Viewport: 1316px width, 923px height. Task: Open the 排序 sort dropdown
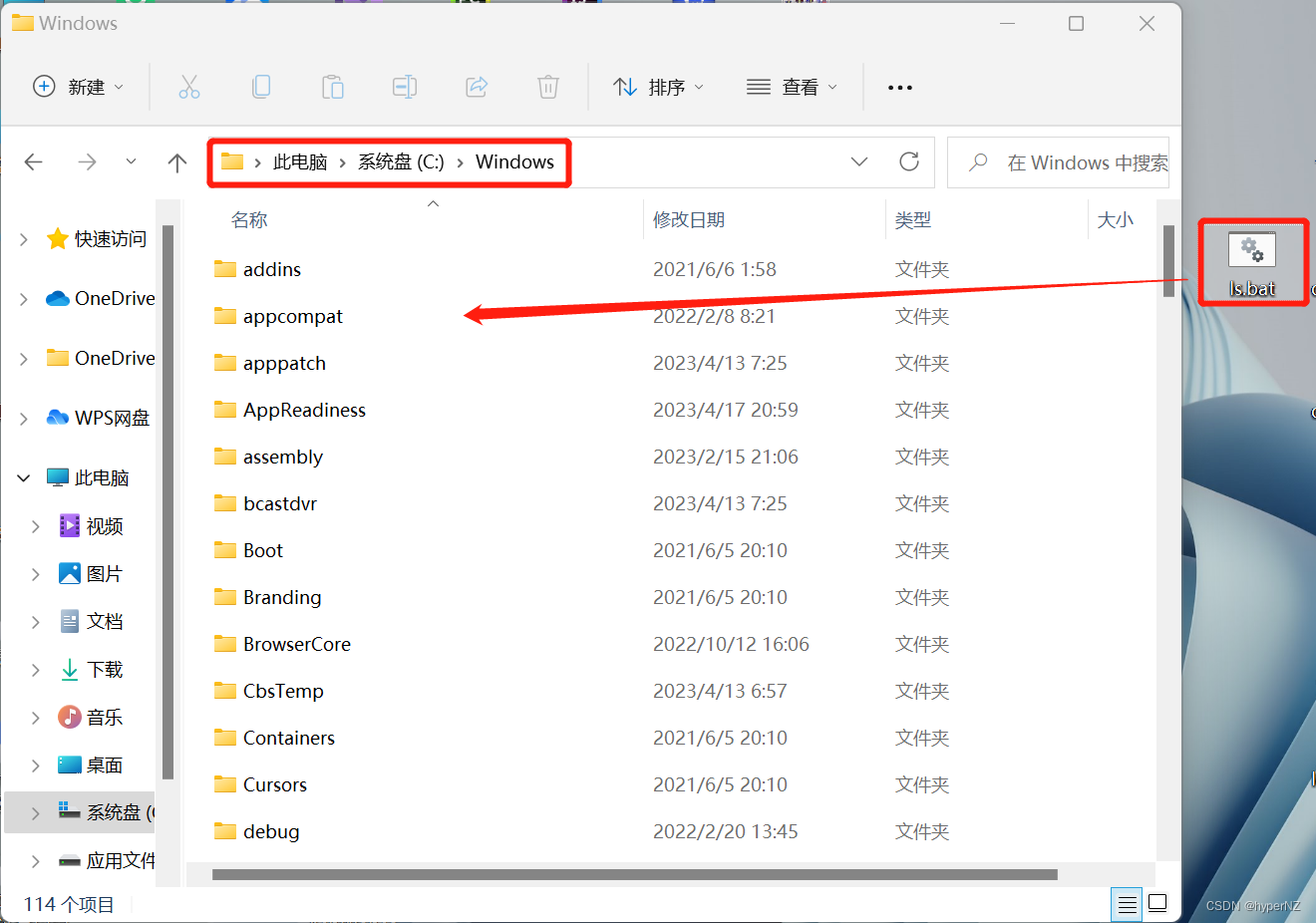[x=659, y=87]
